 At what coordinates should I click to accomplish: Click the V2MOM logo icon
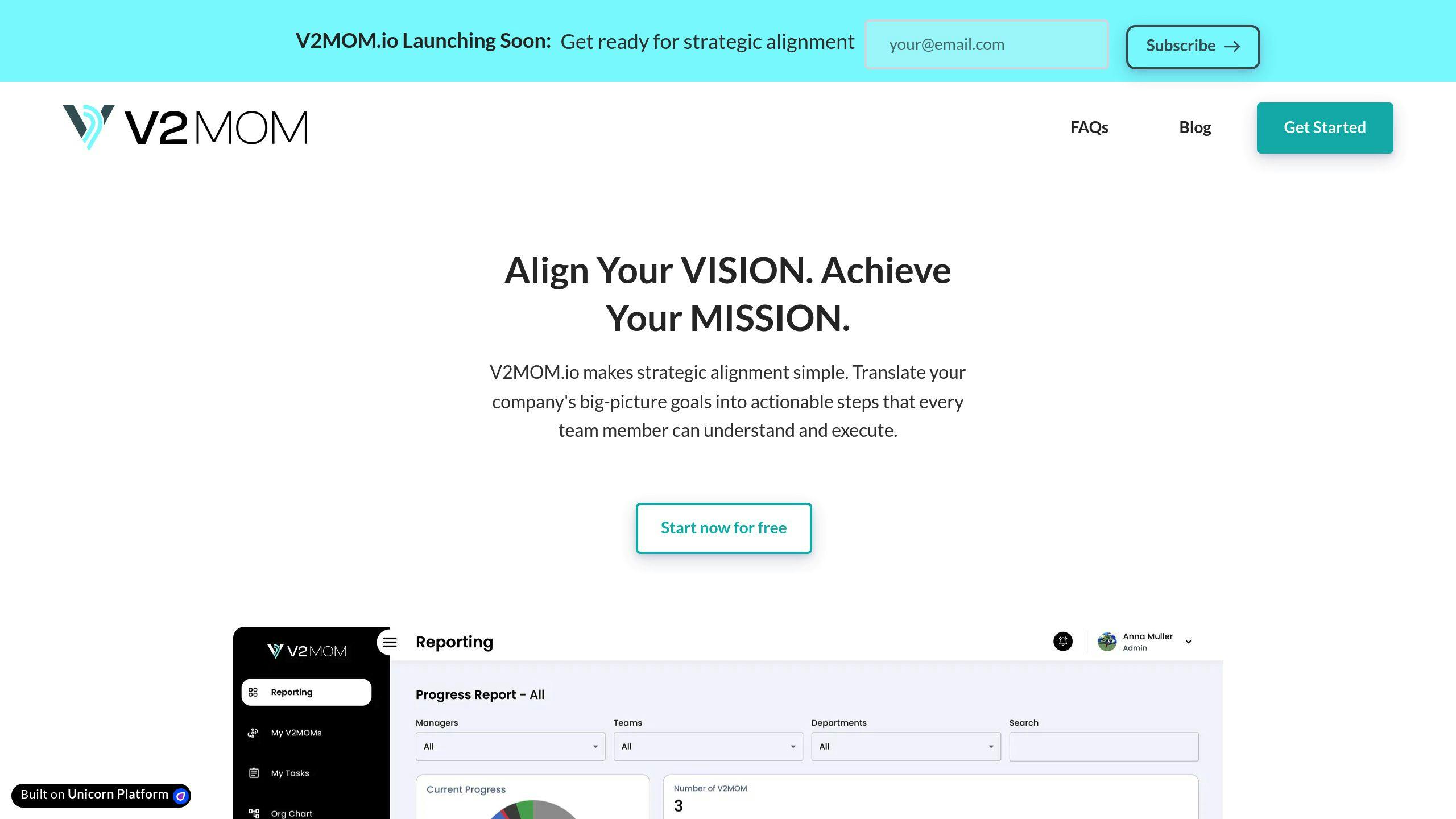[89, 127]
